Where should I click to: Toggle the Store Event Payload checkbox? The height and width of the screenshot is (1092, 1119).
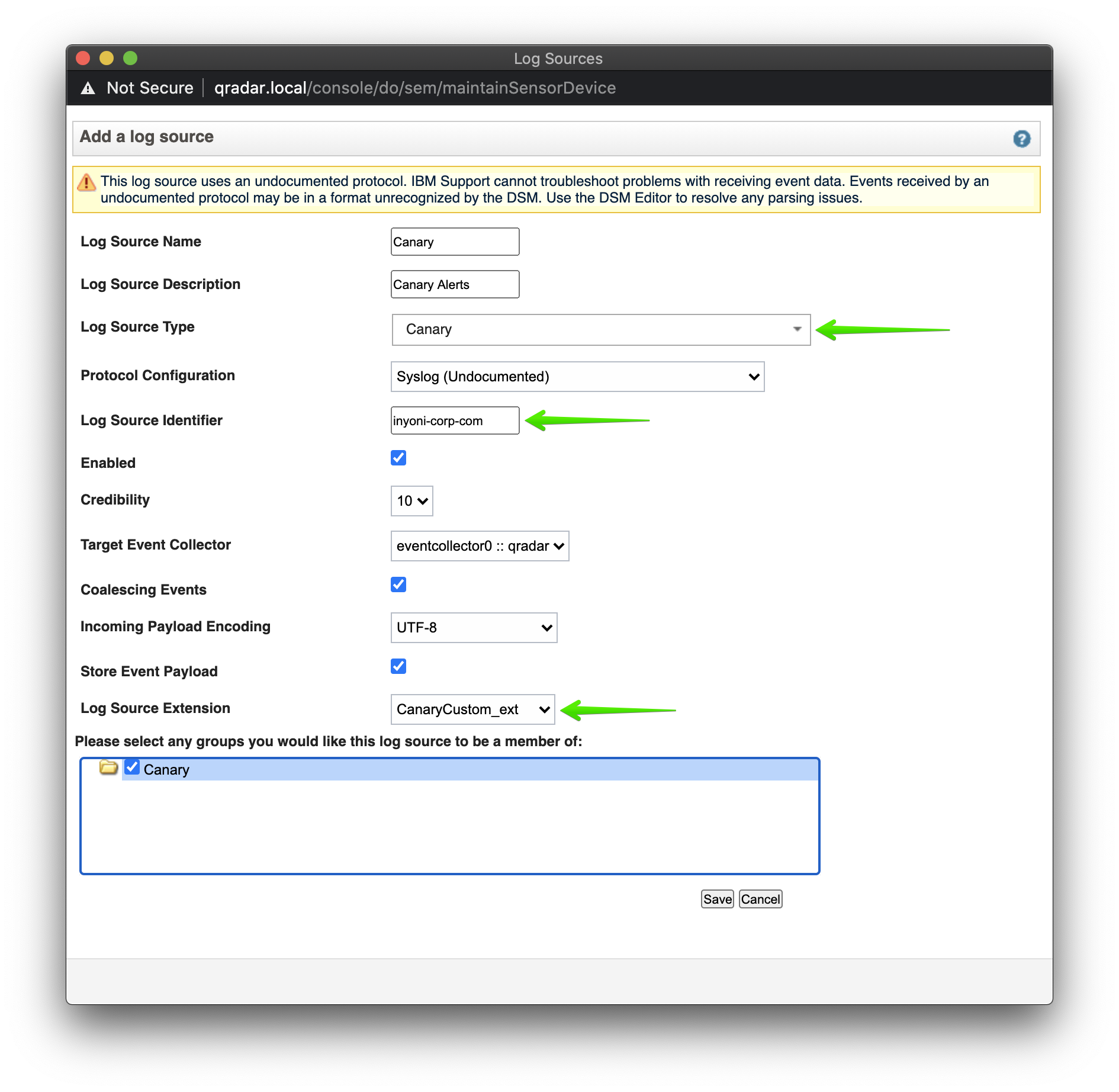pos(398,666)
